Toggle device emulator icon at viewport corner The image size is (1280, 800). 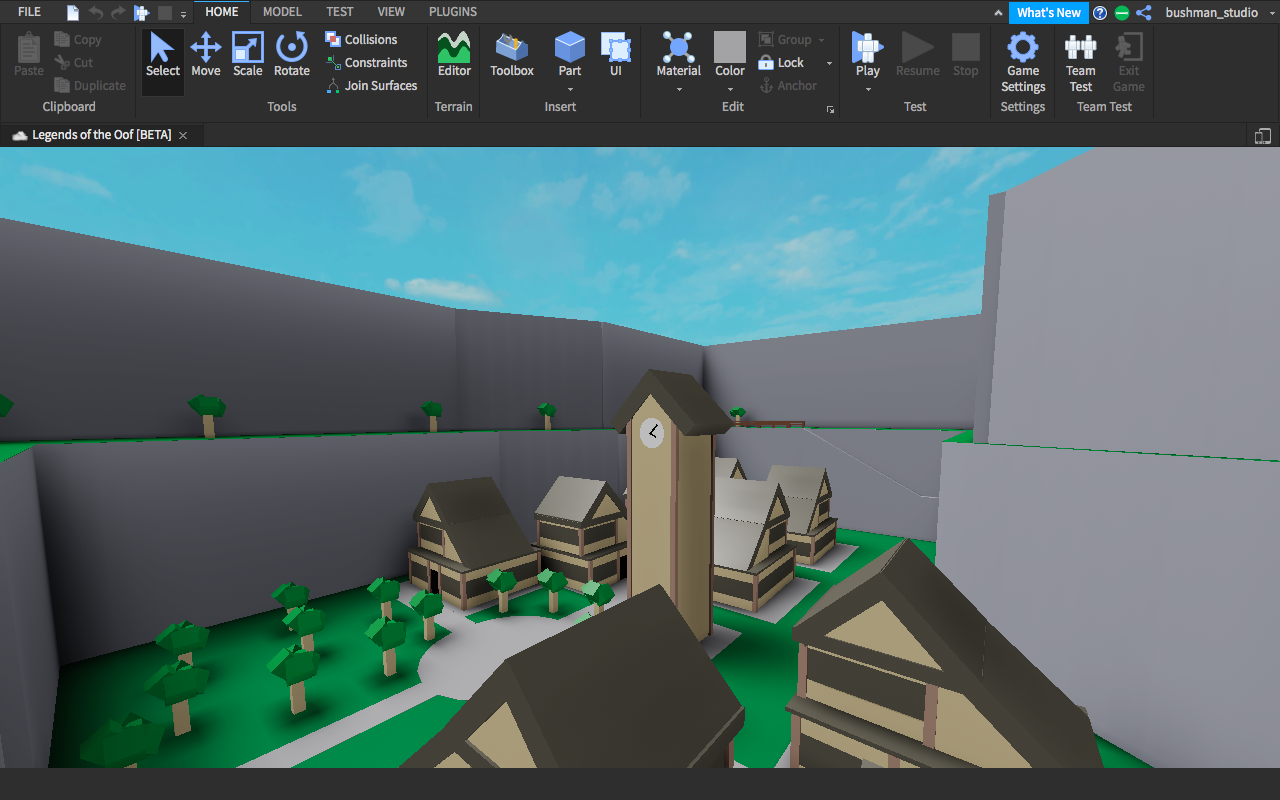click(1263, 136)
